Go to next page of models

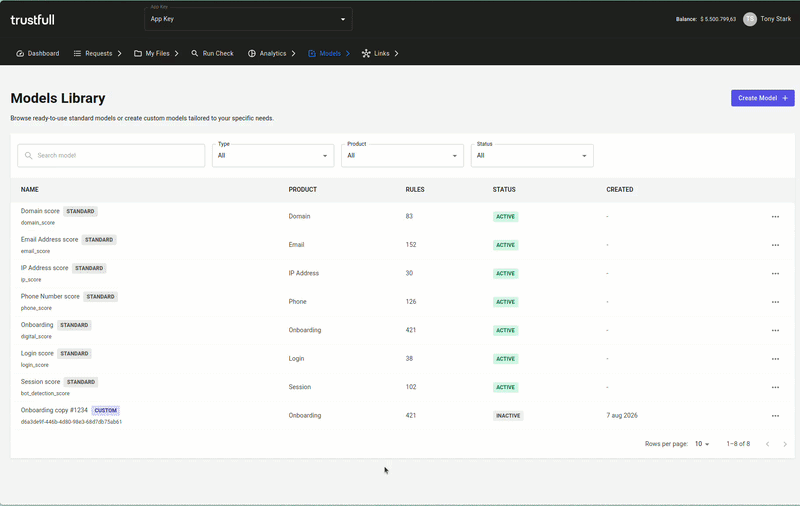click(785, 444)
